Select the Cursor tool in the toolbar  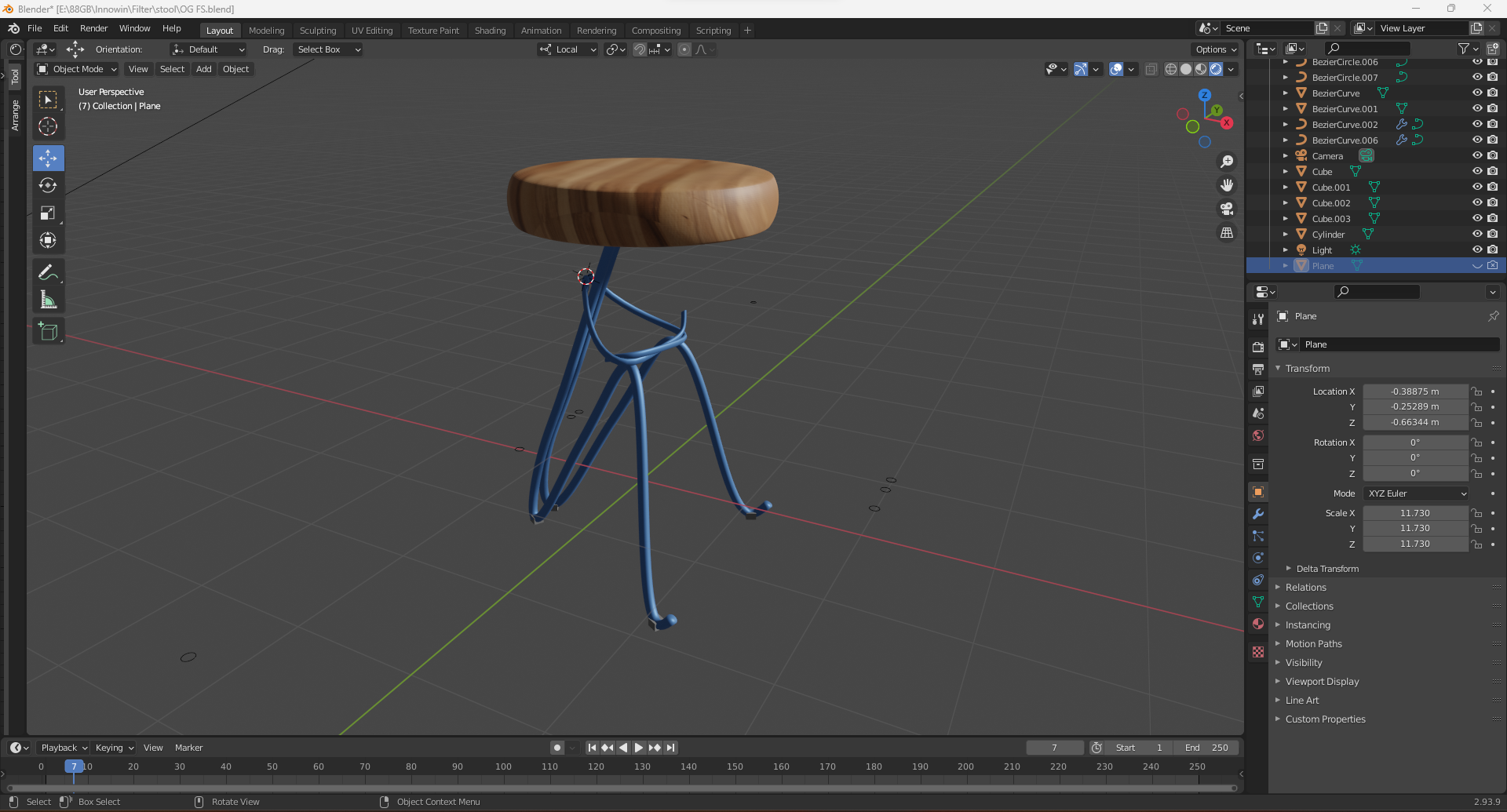pyautogui.click(x=48, y=126)
